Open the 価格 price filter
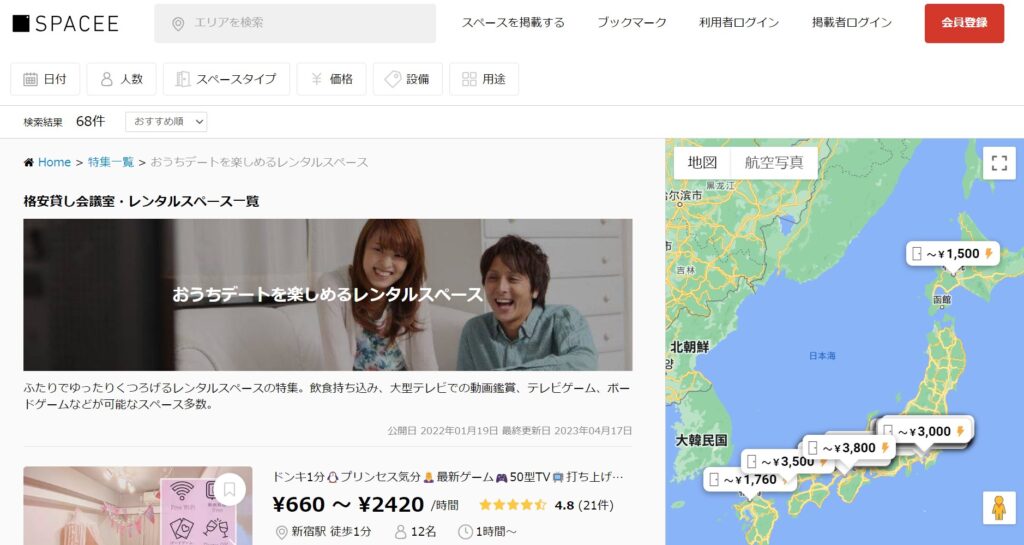Viewport: 1024px width, 545px height. (331, 79)
